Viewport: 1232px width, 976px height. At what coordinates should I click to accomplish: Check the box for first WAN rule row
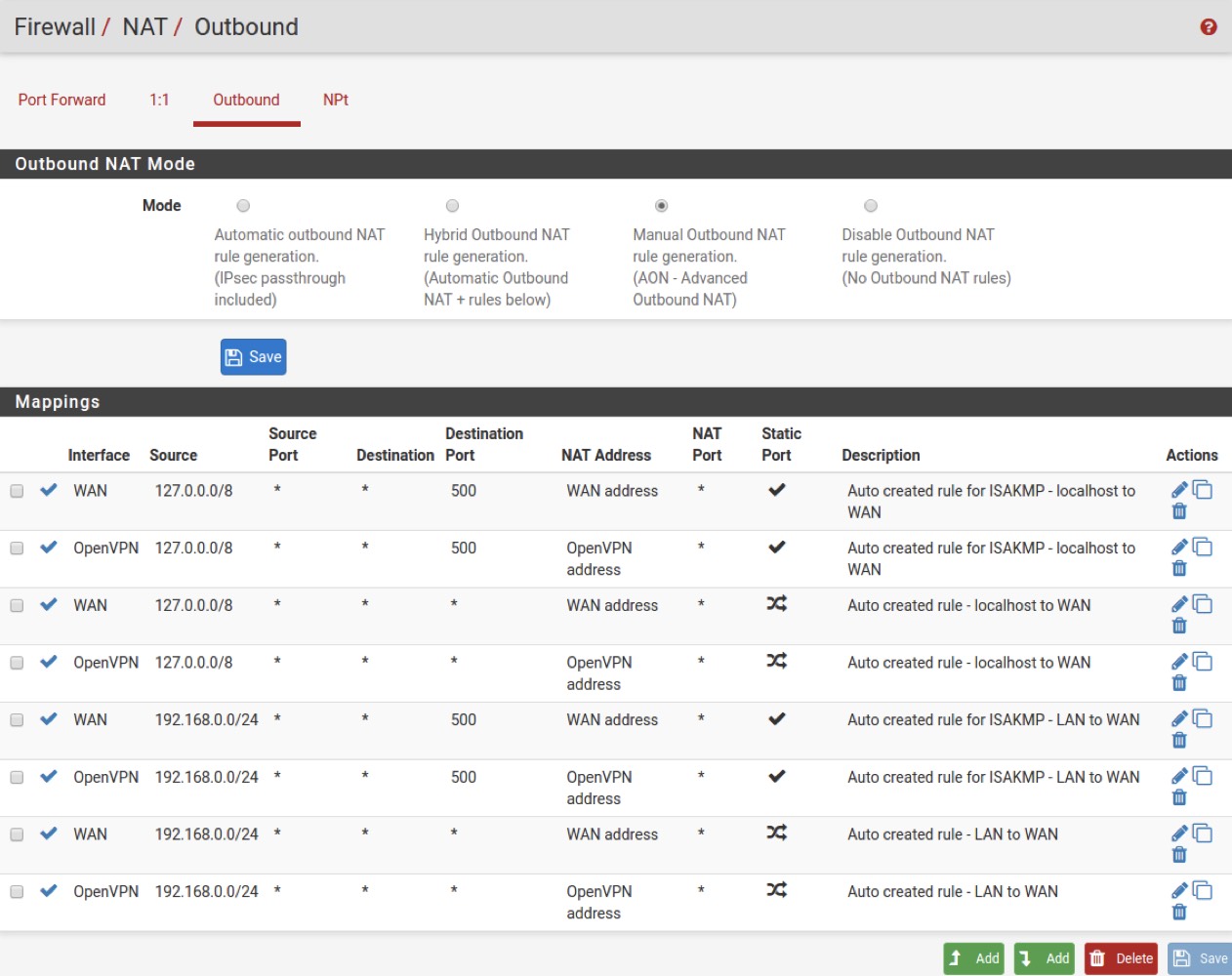17,491
